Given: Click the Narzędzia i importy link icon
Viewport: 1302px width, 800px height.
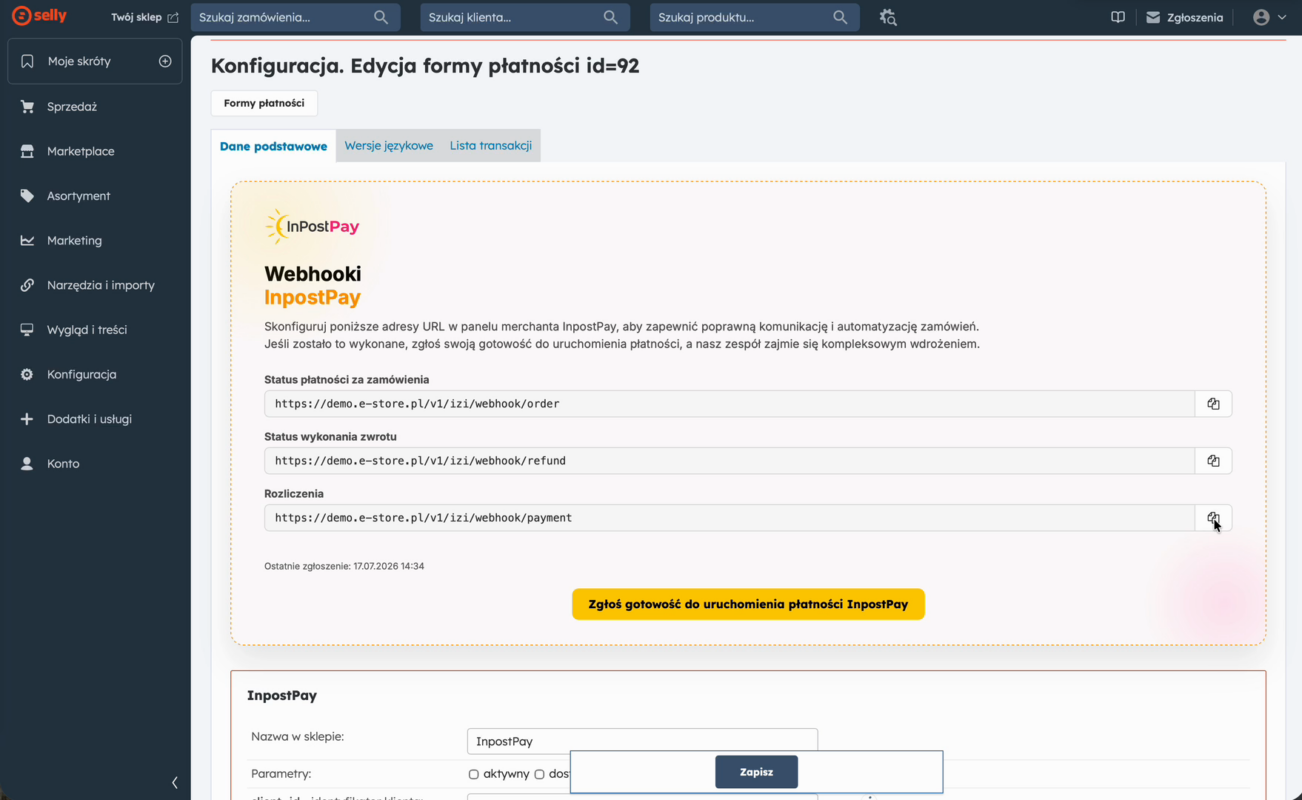Looking at the screenshot, I should point(27,285).
